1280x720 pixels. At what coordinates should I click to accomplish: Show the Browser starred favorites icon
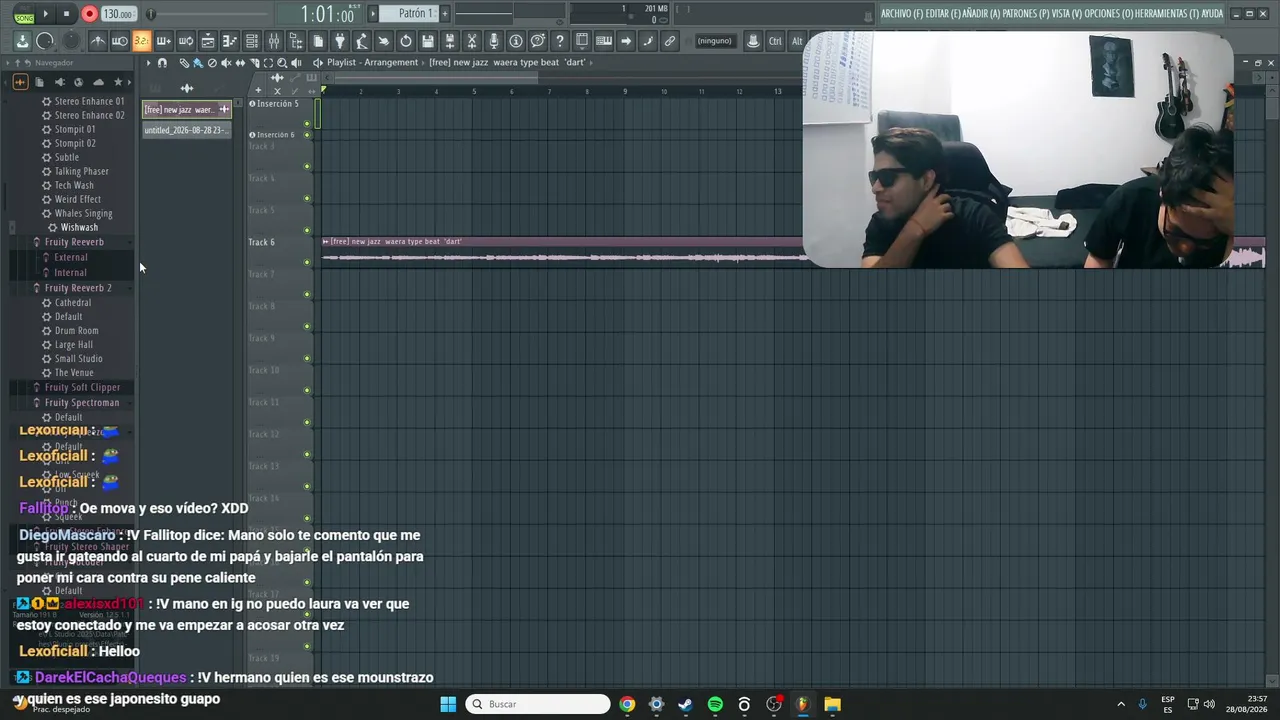(x=118, y=82)
